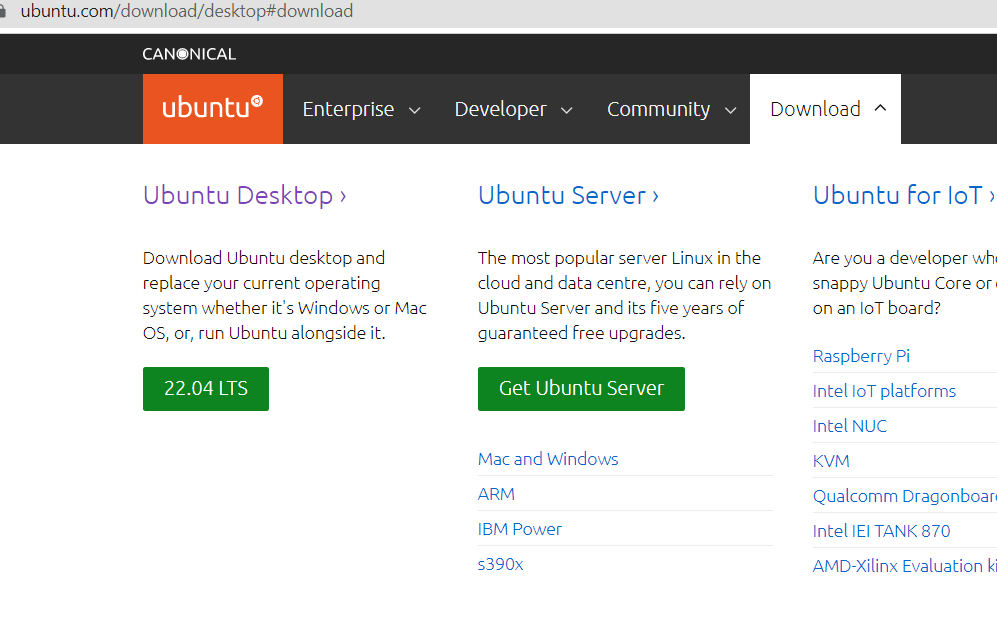997x630 pixels.
Task: Open the Raspberry Pi link
Action: [x=861, y=356]
